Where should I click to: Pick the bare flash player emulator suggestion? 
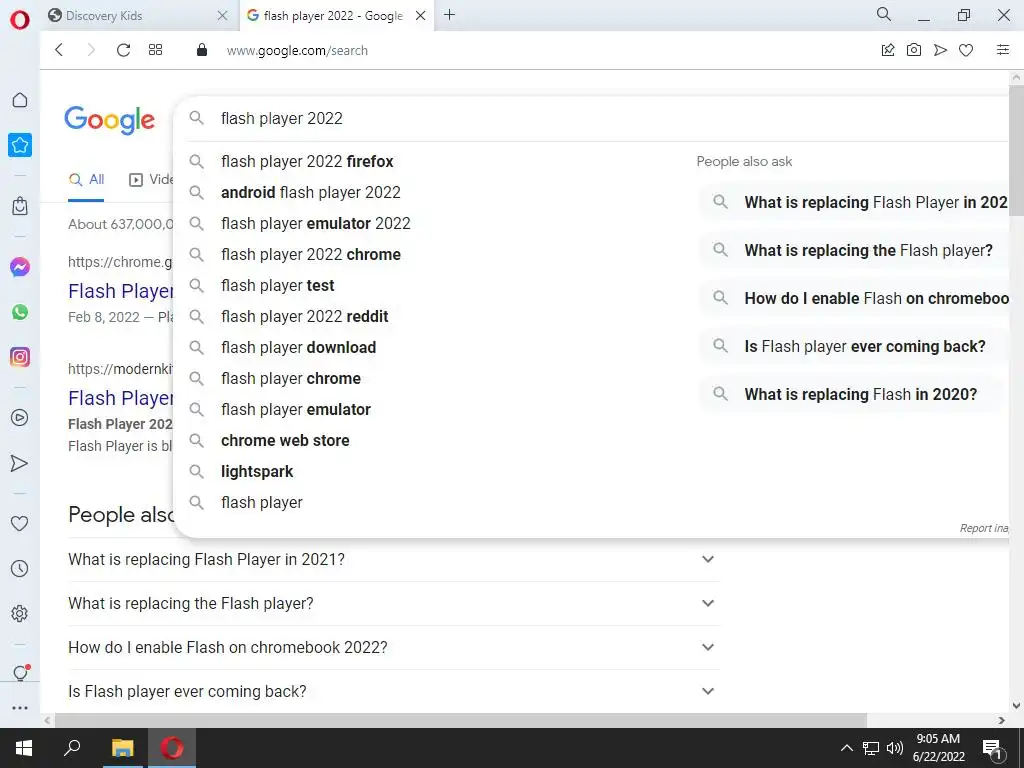[296, 409]
